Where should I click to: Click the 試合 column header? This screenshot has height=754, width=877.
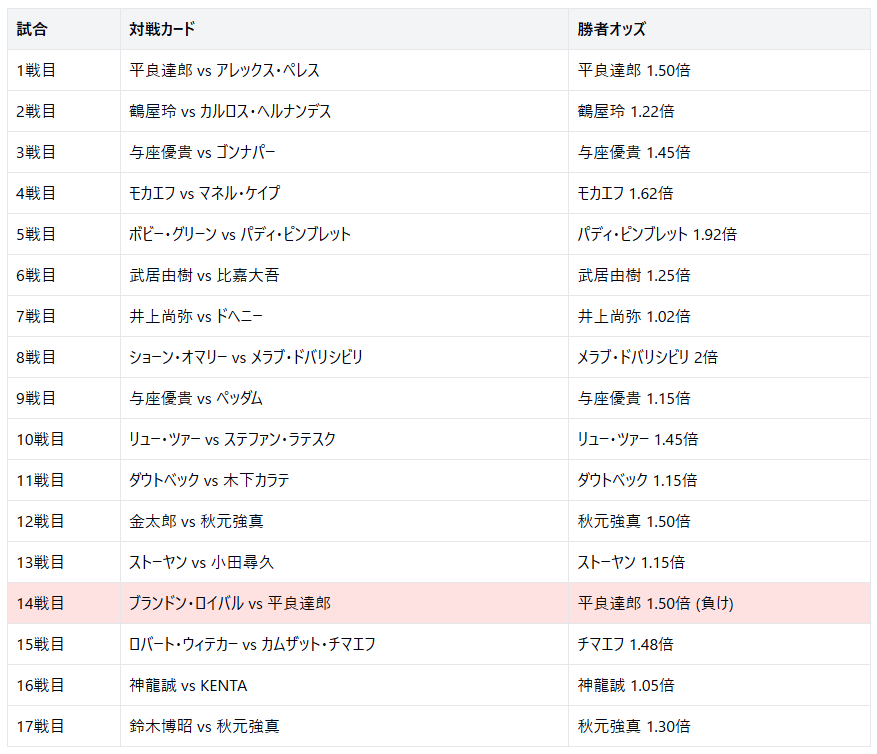[32, 29]
